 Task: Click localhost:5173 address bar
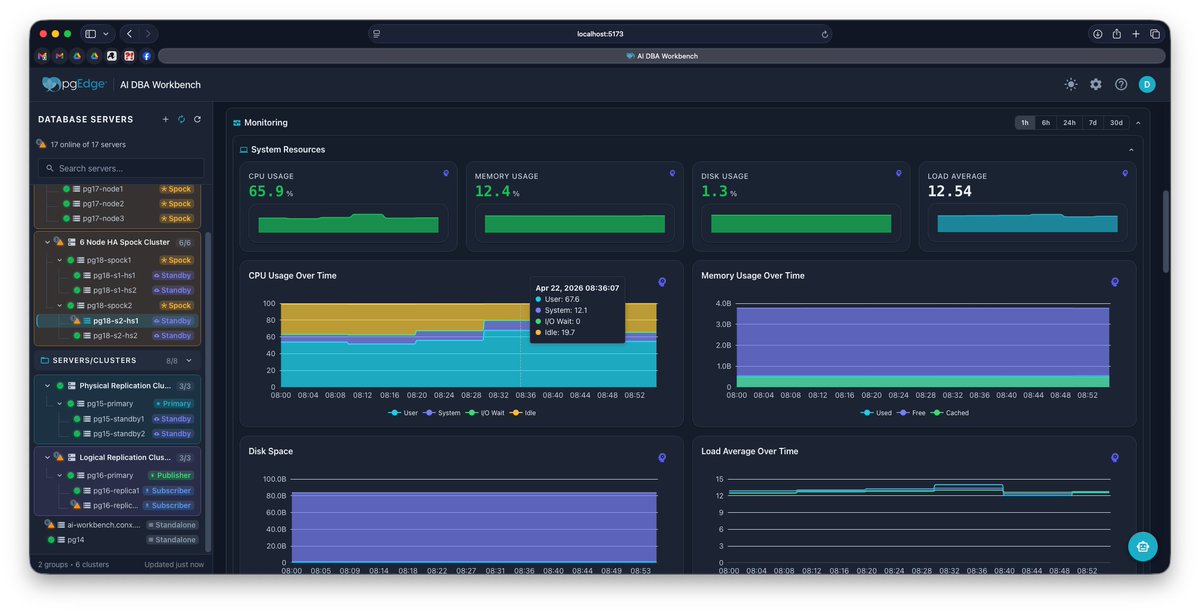[x=600, y=34]
